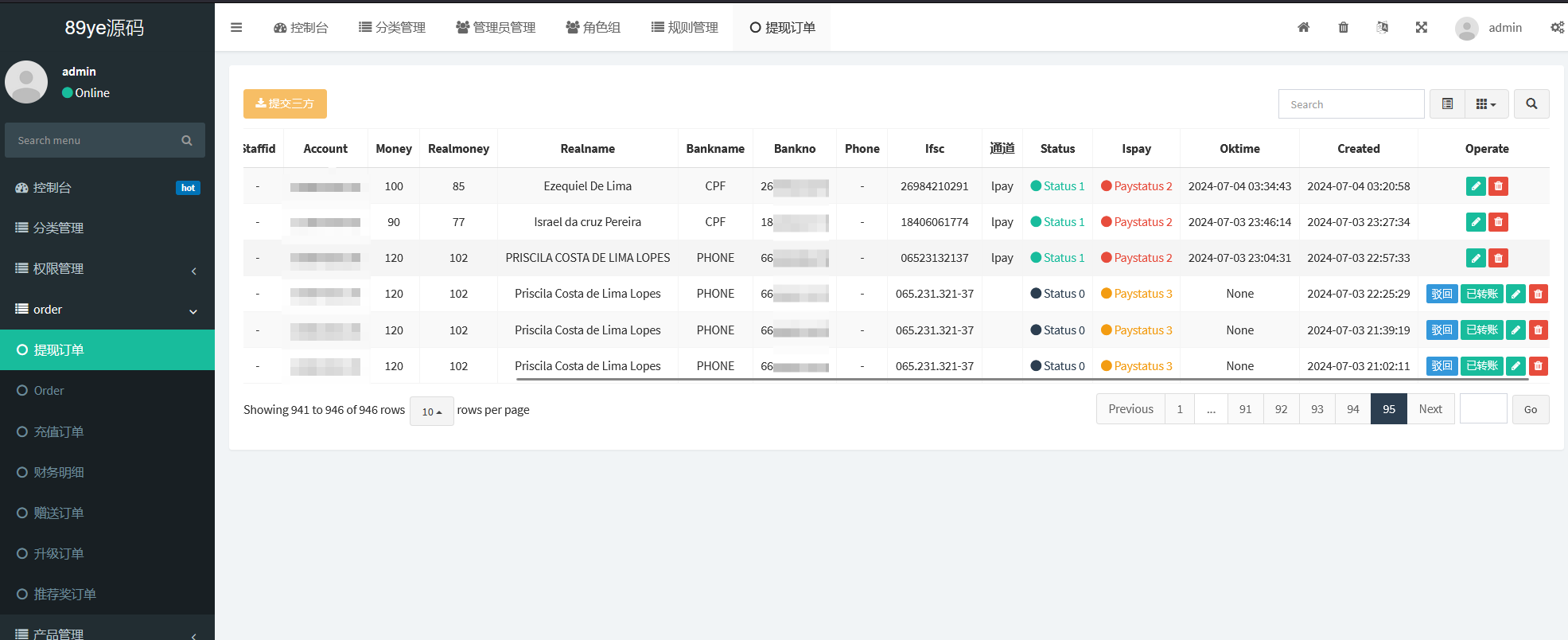
Task: Delete the PRISCILA COSTA DE LIMA LOPES row
Action: 1498,258
